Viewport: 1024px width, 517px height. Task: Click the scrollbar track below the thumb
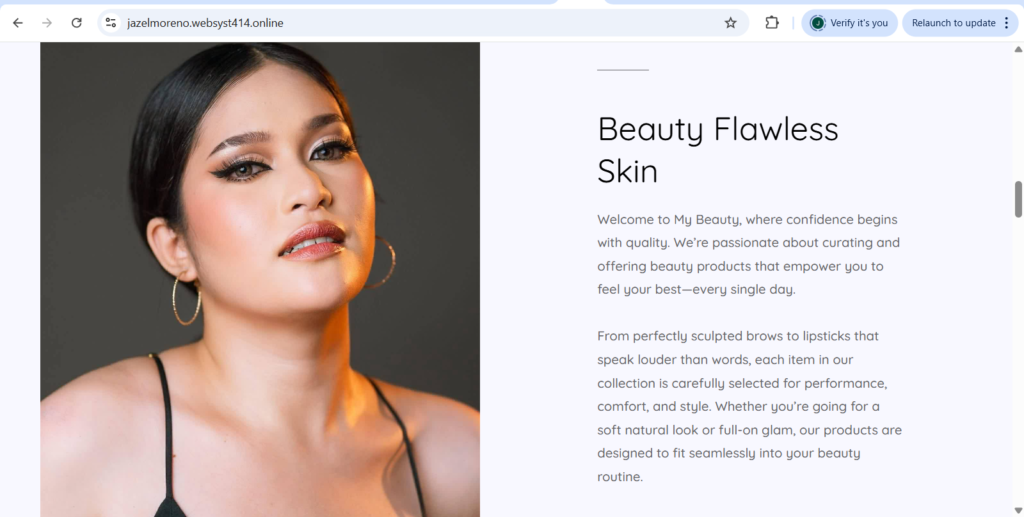click(x=1018, y=359)
